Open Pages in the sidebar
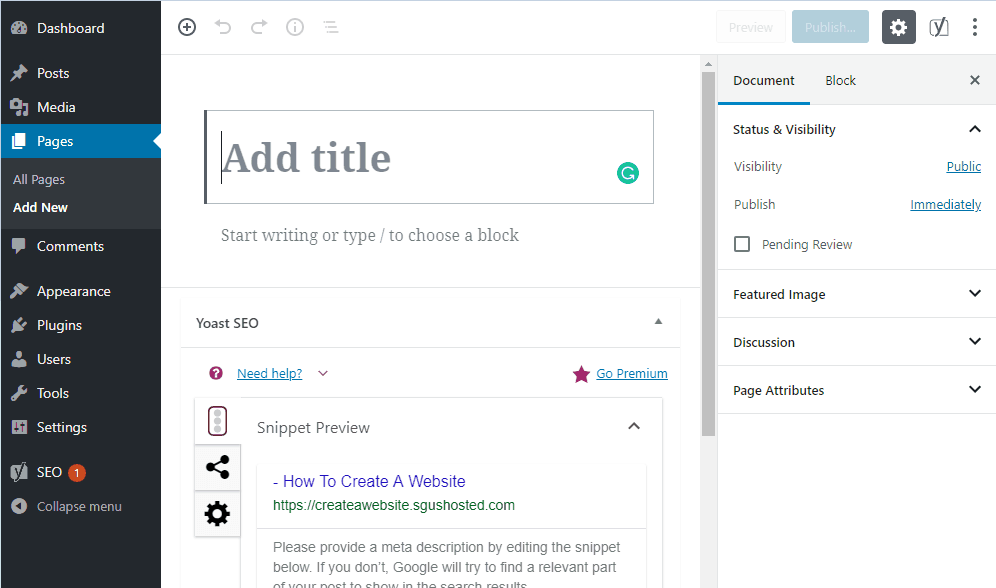The height and width of the screenshot is (588, 996). click(81, 141)
